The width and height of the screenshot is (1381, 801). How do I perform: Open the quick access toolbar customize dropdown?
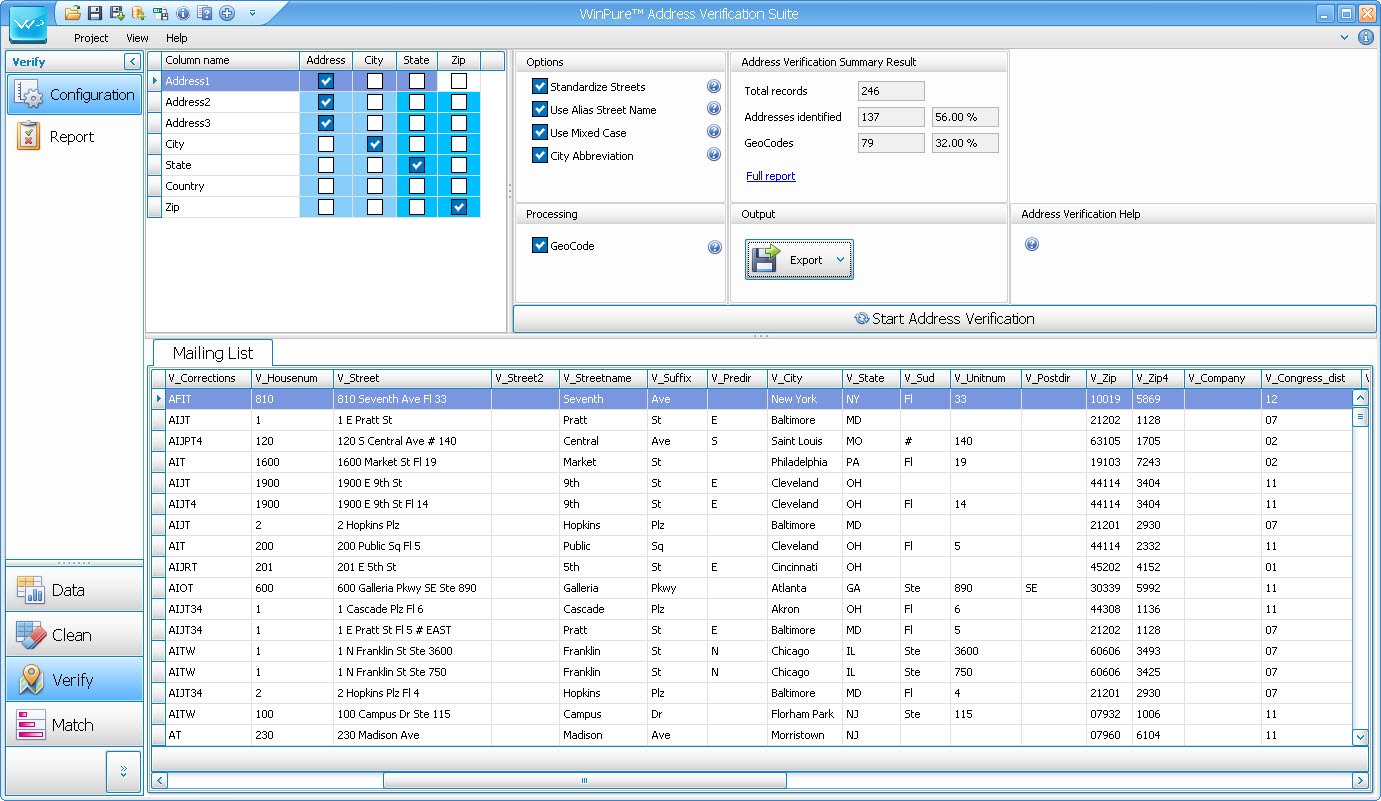pyautogui.click(x=252, y=14)
